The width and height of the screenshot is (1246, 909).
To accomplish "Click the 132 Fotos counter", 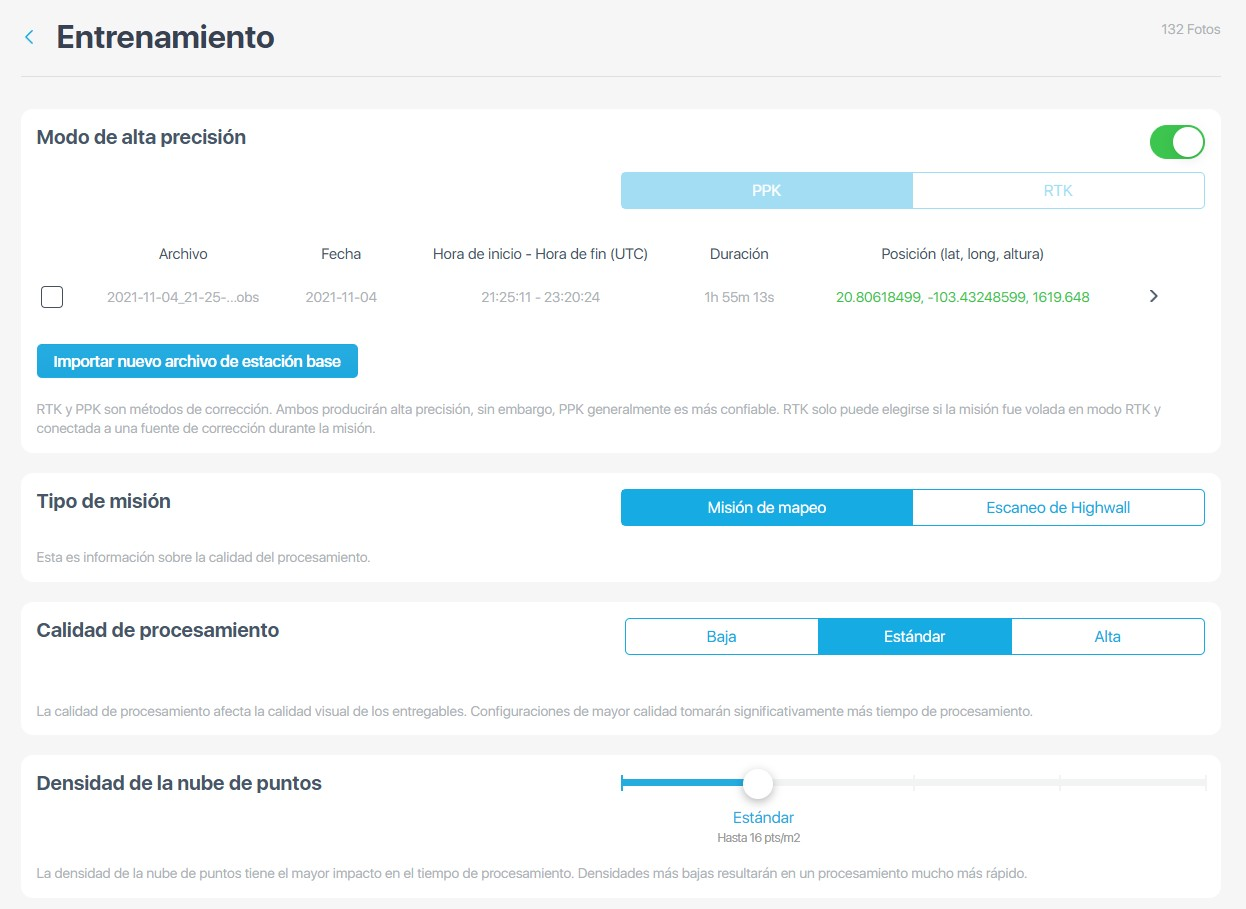I will (1190, 30).
